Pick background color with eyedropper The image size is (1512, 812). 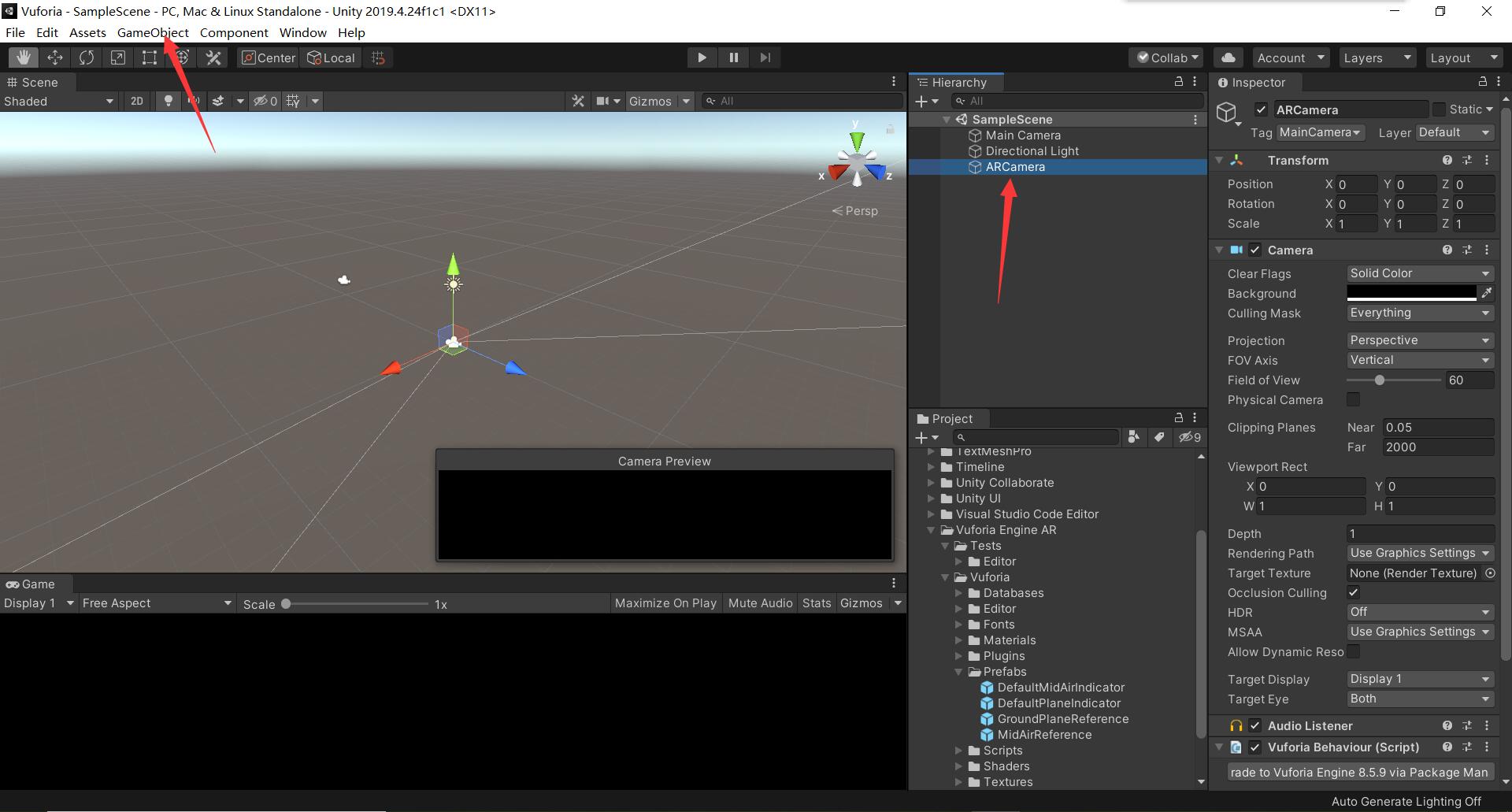click(1487, 293)
